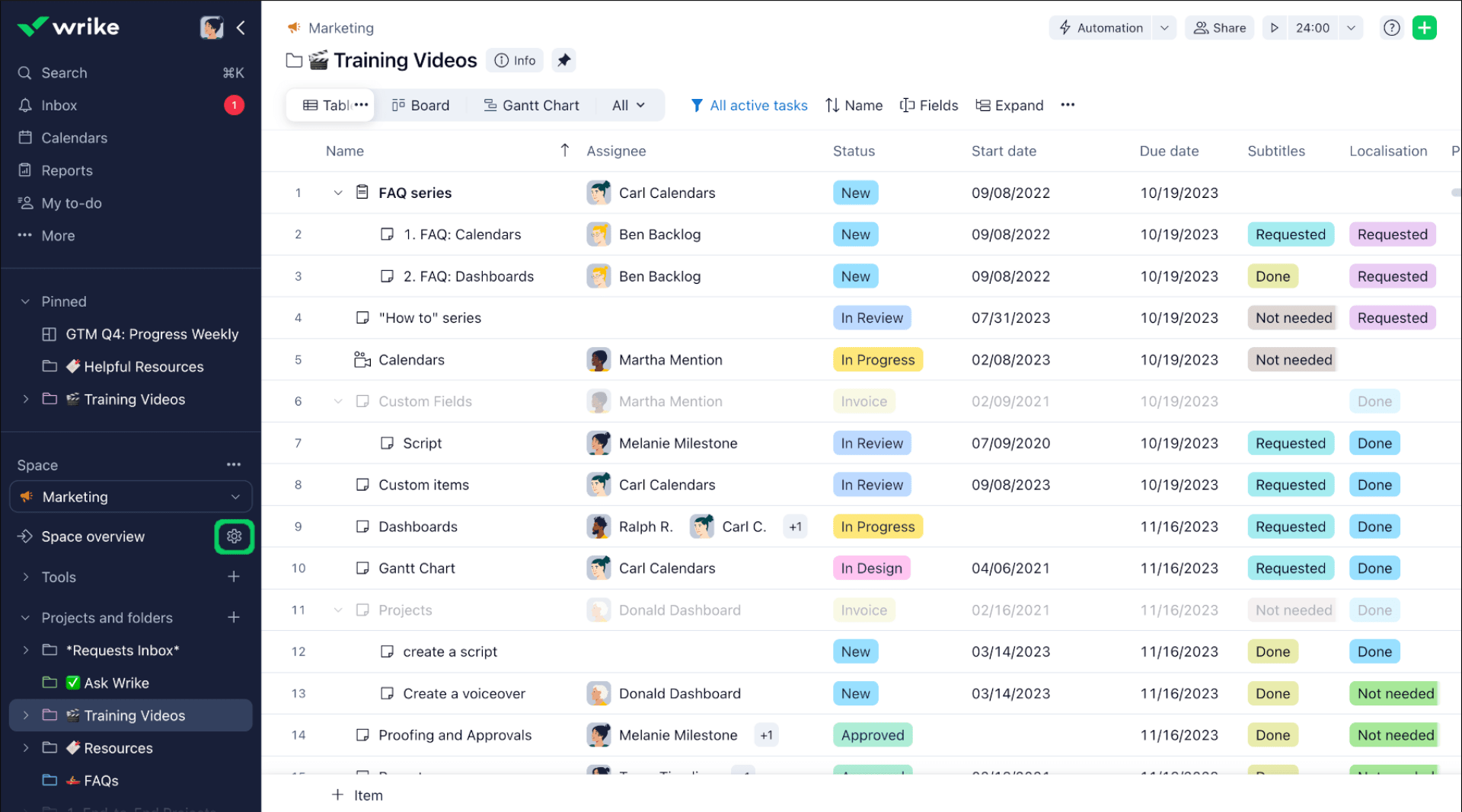Switch to the Board view
The width and height of the screenshot is (1462, 812).
pos(420,105)
